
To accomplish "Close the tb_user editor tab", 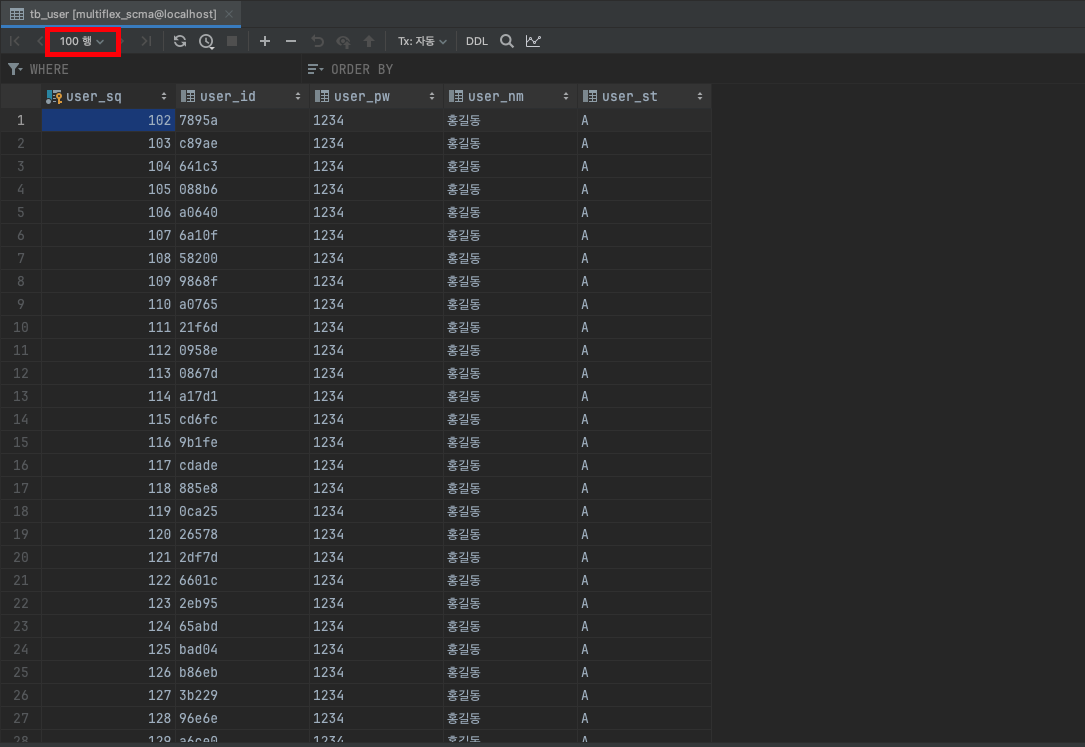I will tap(229, 14).
